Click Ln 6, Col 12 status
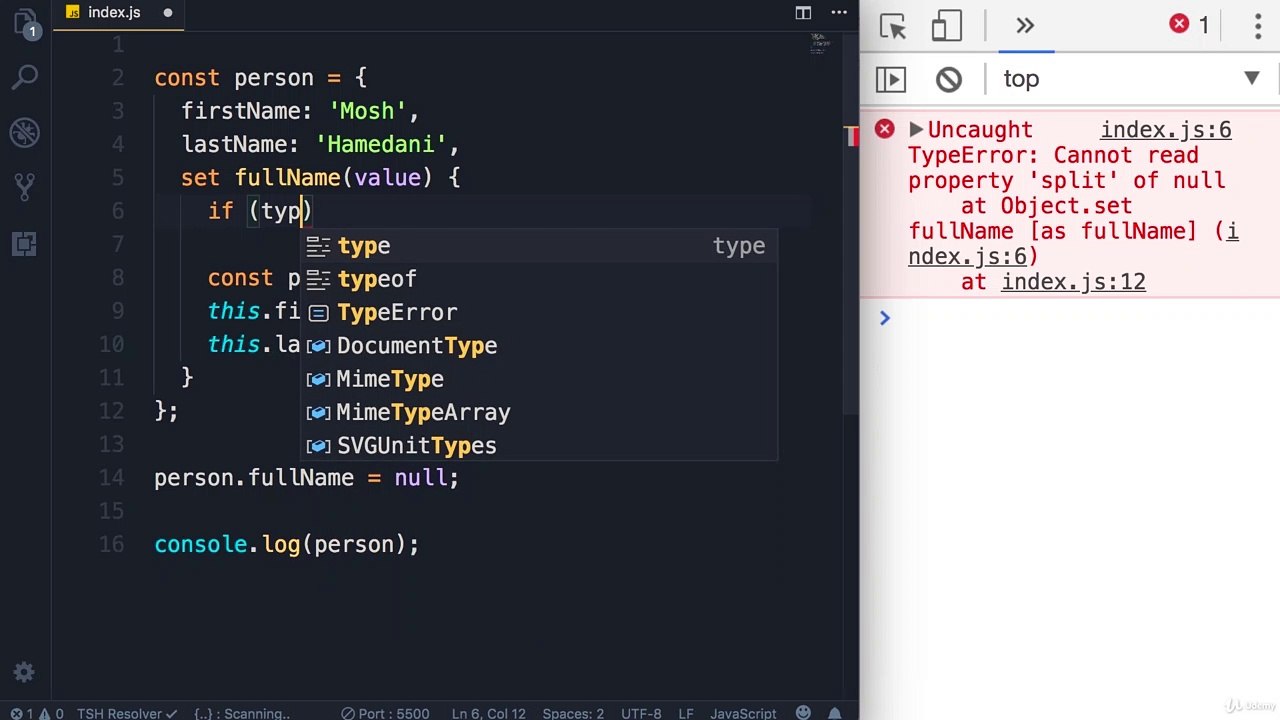Screen dimensions: 1280x720 pyautogui.click(x=488, y=713)
